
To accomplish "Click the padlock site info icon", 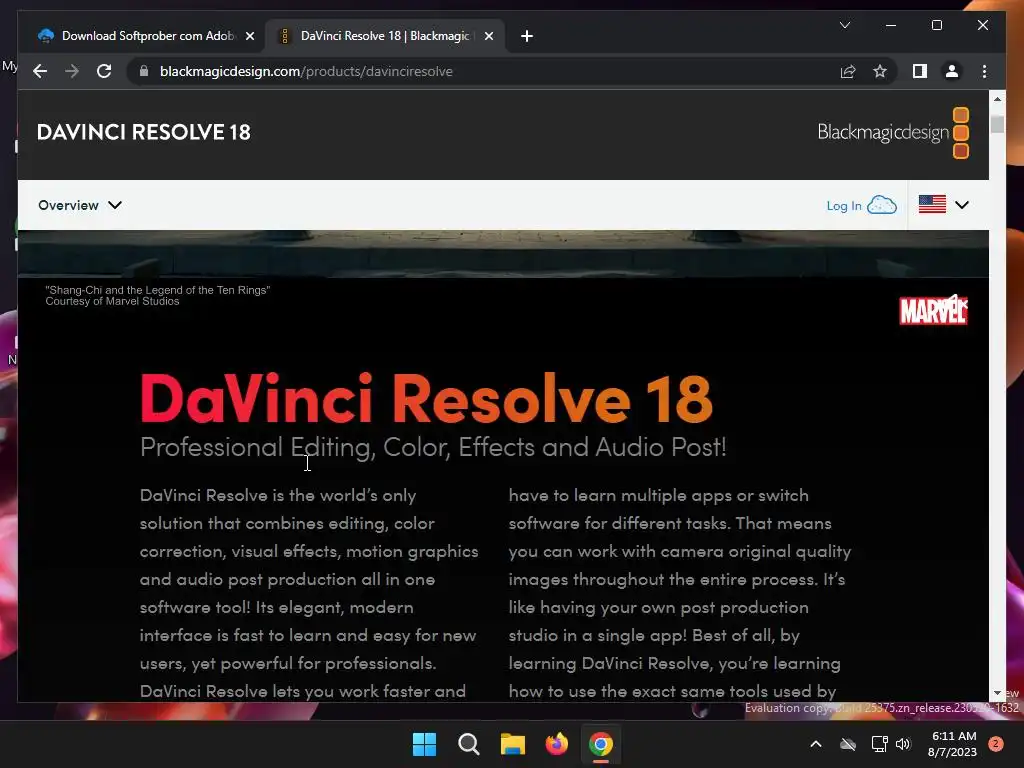I will click(144, 71).
